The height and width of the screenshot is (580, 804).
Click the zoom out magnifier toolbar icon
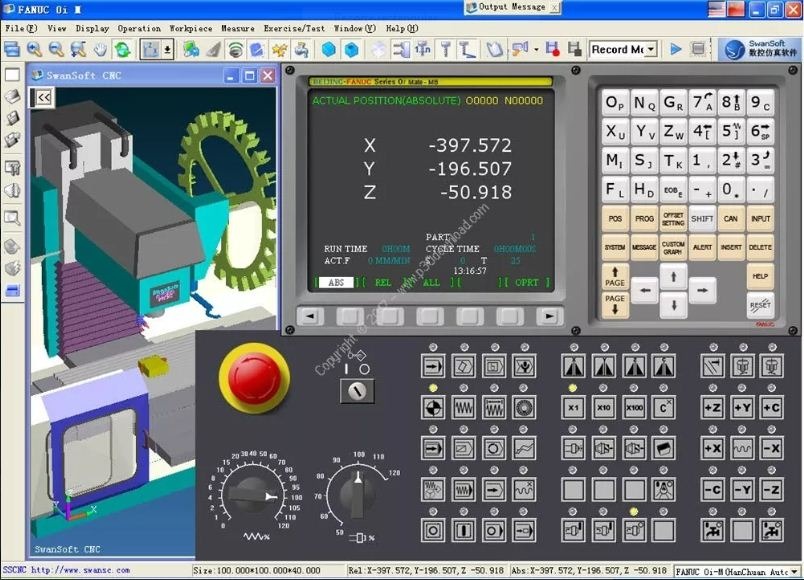pyautogui.click(x=56, y=49)
